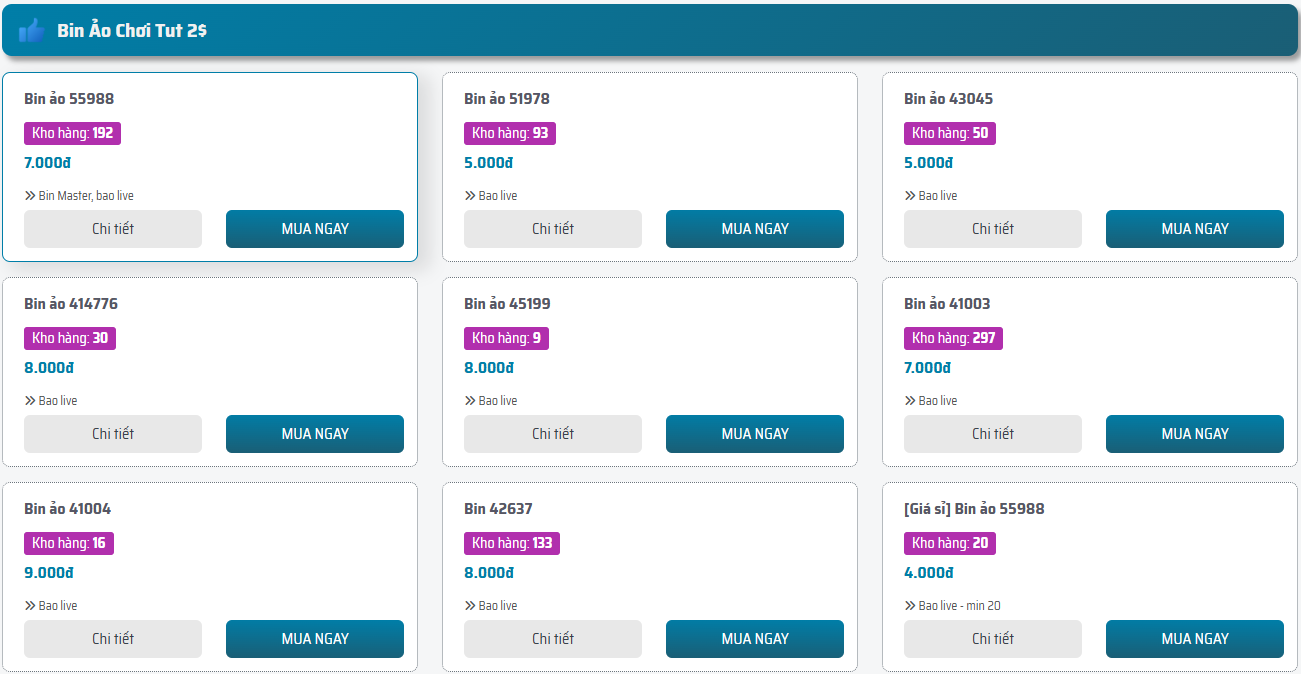View Chi tiết for Bin ảo 41004
The height and width of the screenshot is (674, 1301).
tap(113, 639)
